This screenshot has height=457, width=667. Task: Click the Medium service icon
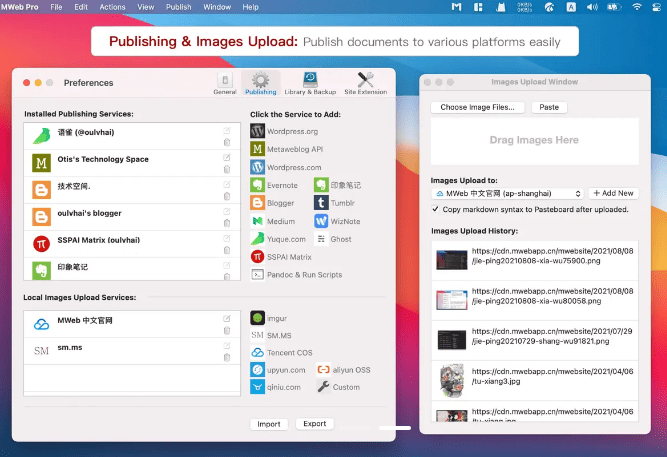[x=257, y=221]
